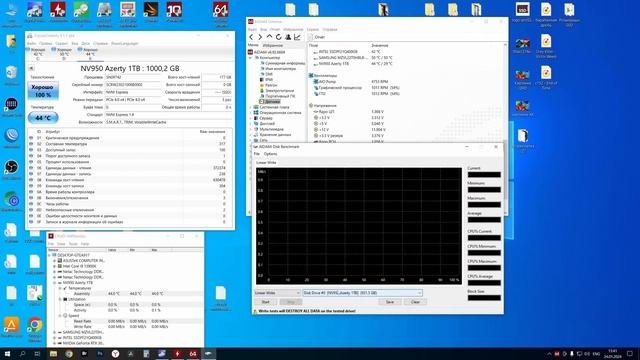Click Start button in Disk Benchmark
This screenshot has height=360, width=640.
click(x=265, y=302)
